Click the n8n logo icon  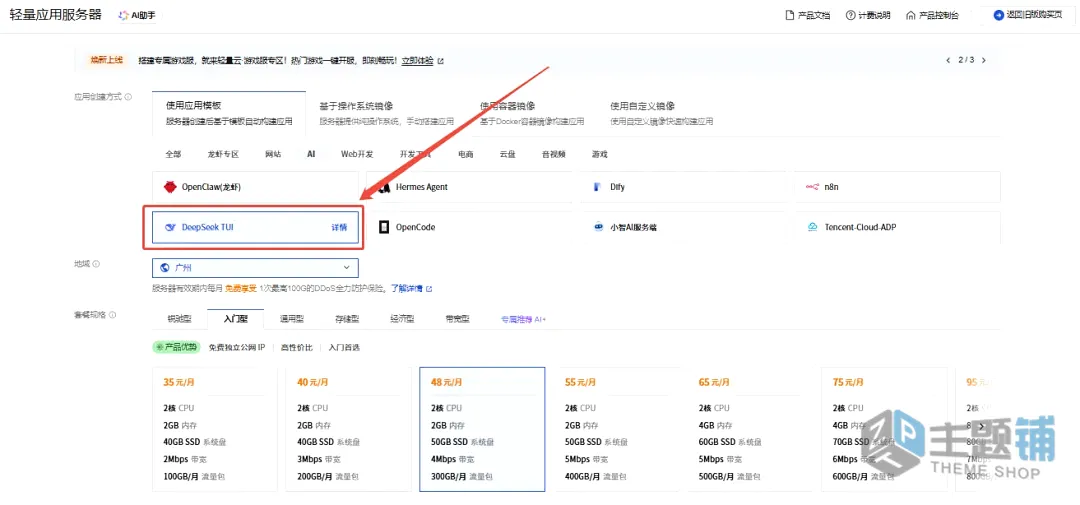(x=812, y=187)
